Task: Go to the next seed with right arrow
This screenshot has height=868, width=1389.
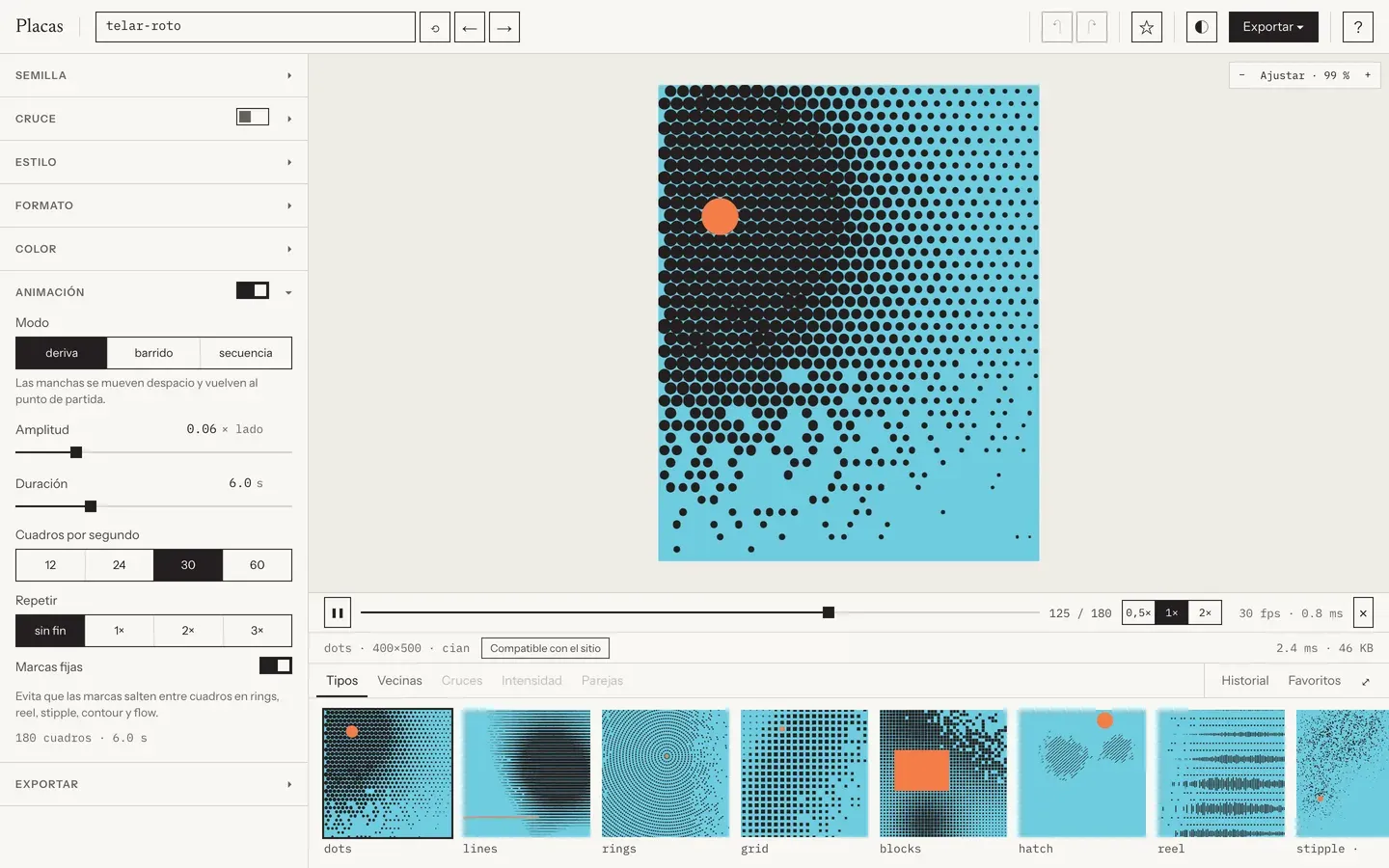Action: click(x=504, y=27)
